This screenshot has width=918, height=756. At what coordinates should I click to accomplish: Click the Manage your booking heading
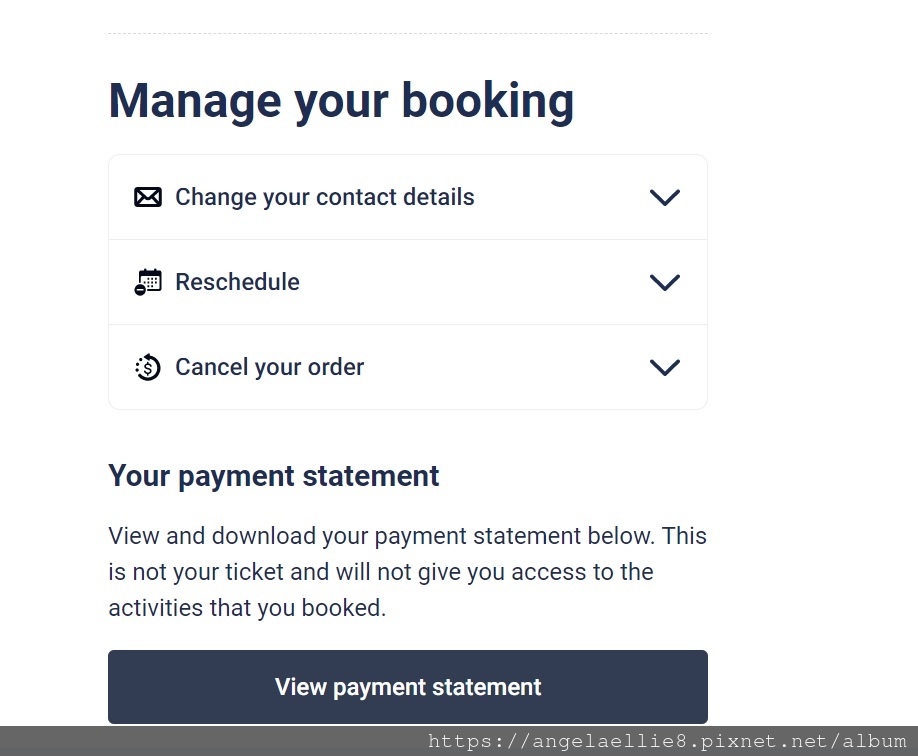341,102
